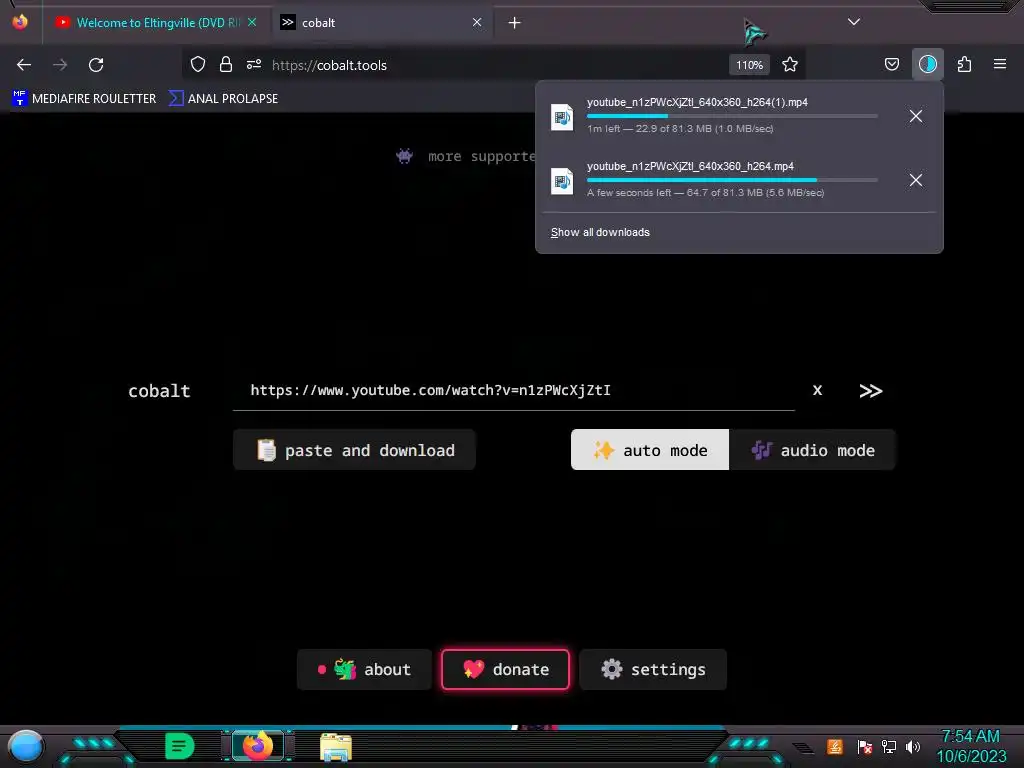Open MEDIAFIRE ROULETTER bookmark

[x=84, y=99]
